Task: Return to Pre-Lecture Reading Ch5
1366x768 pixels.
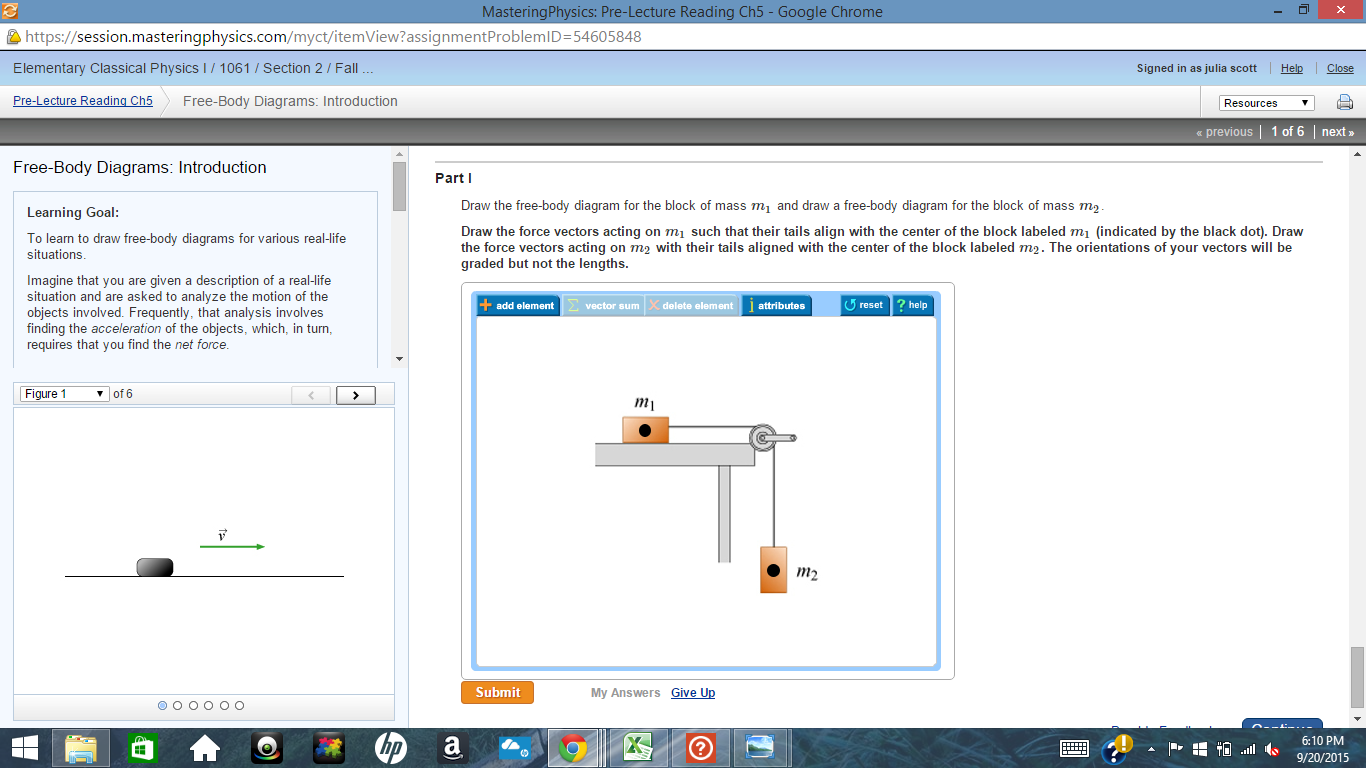Action: click(81, 101)
